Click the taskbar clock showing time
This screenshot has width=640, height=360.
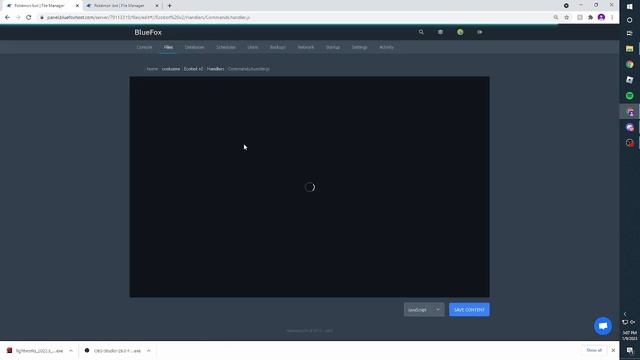coord(630,336)
